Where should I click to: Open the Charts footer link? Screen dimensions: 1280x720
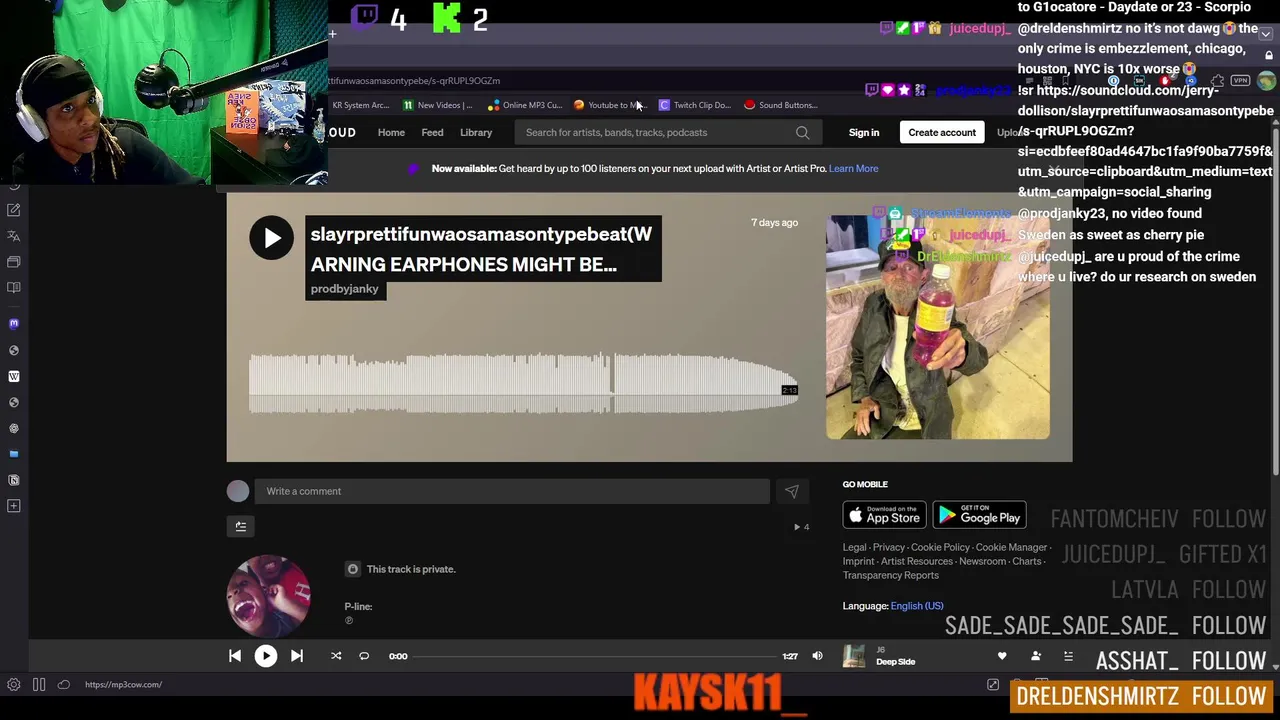(1026, 561)
